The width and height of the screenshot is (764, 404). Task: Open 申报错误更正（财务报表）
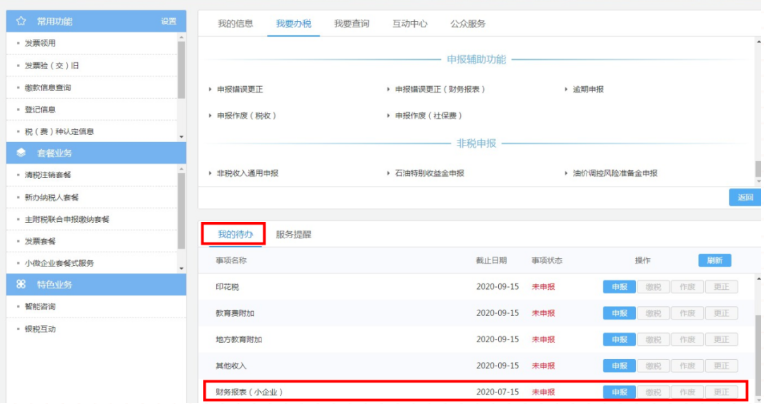tap(440, 89)
